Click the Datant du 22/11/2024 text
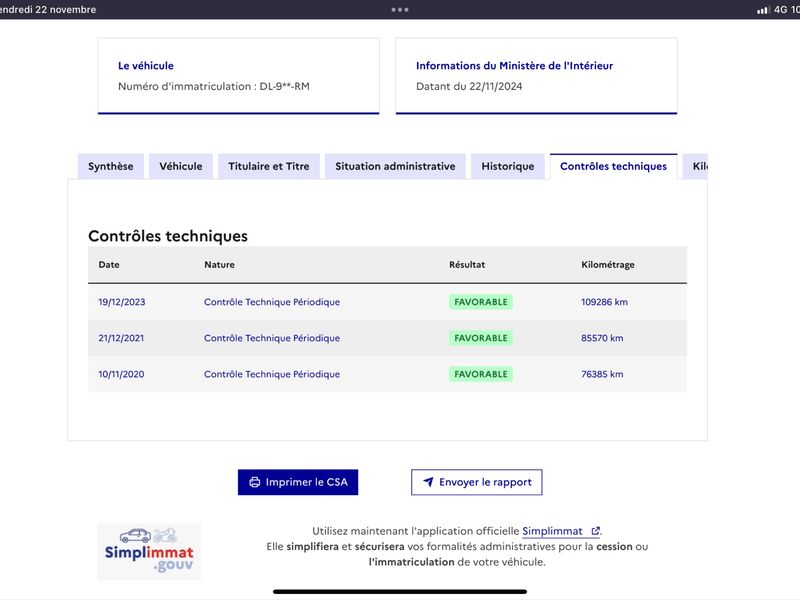This screenshot has height=600, width=800. [x=469, y=86]
